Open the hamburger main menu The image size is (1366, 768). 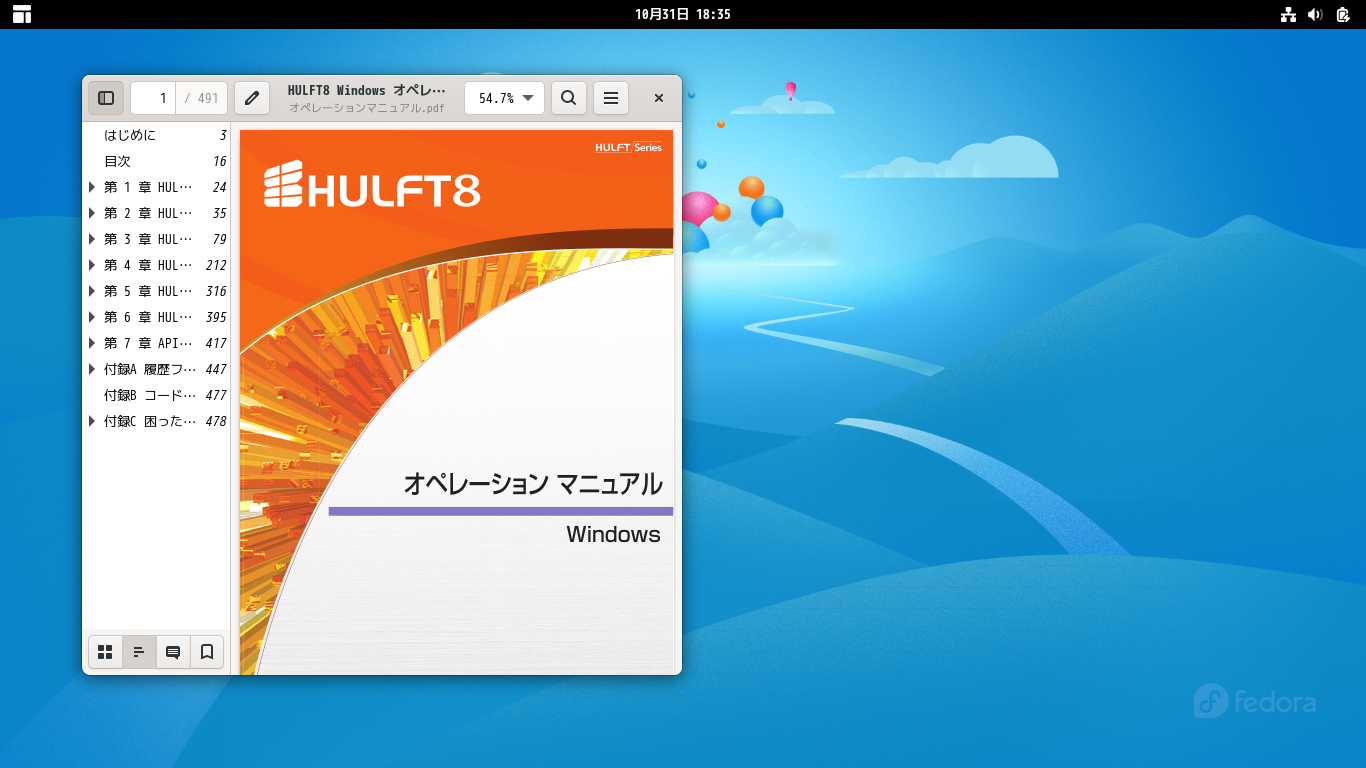611,98
